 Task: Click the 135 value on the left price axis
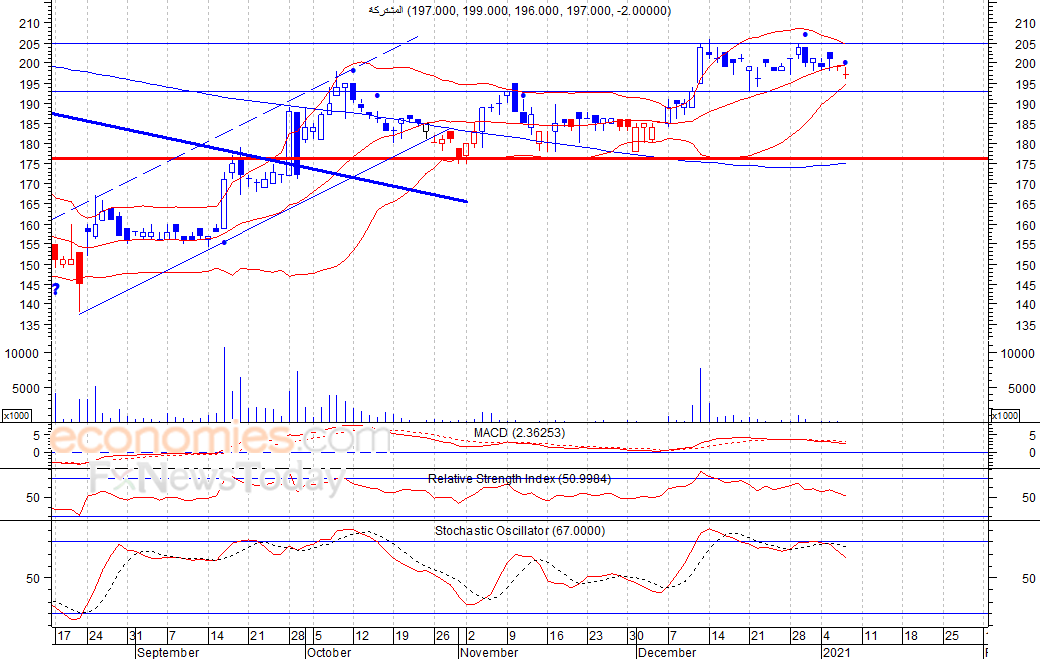click(x=30, y=326)
